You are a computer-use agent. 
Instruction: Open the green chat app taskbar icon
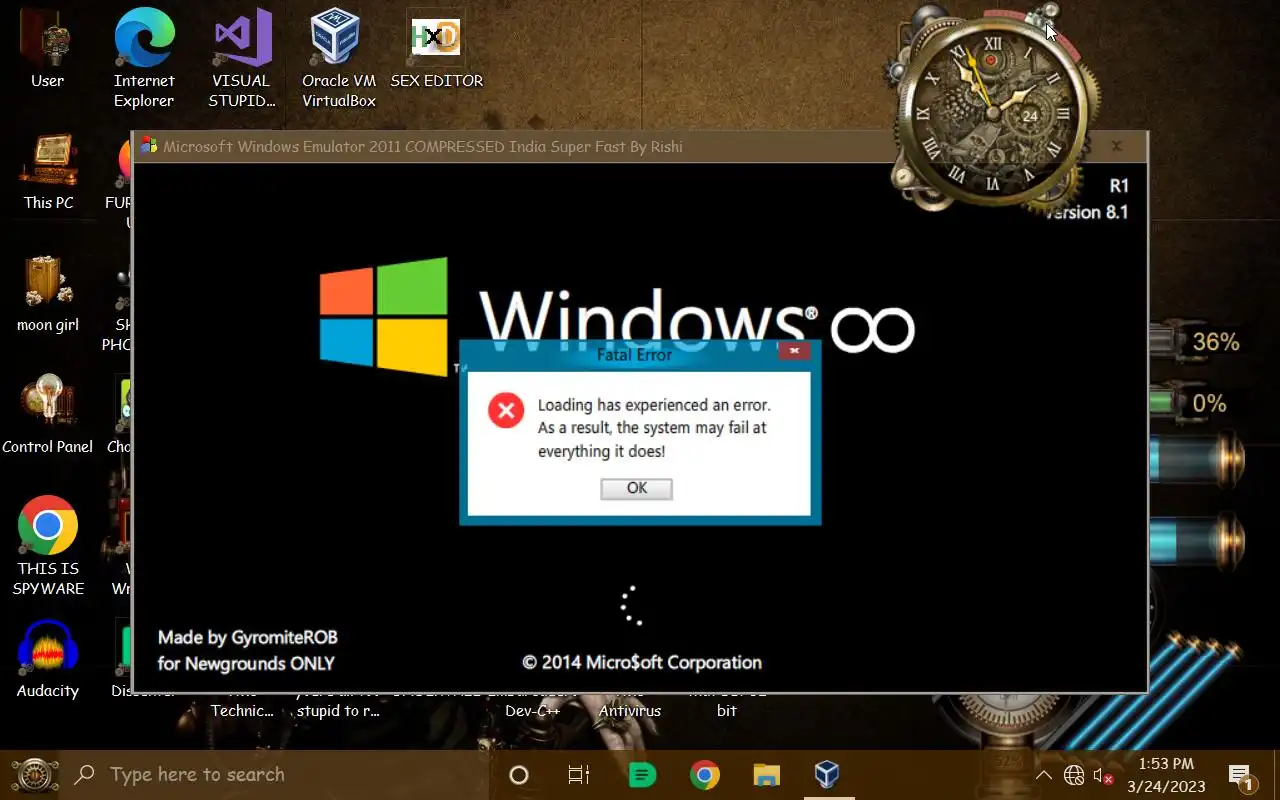click(642, 775)
